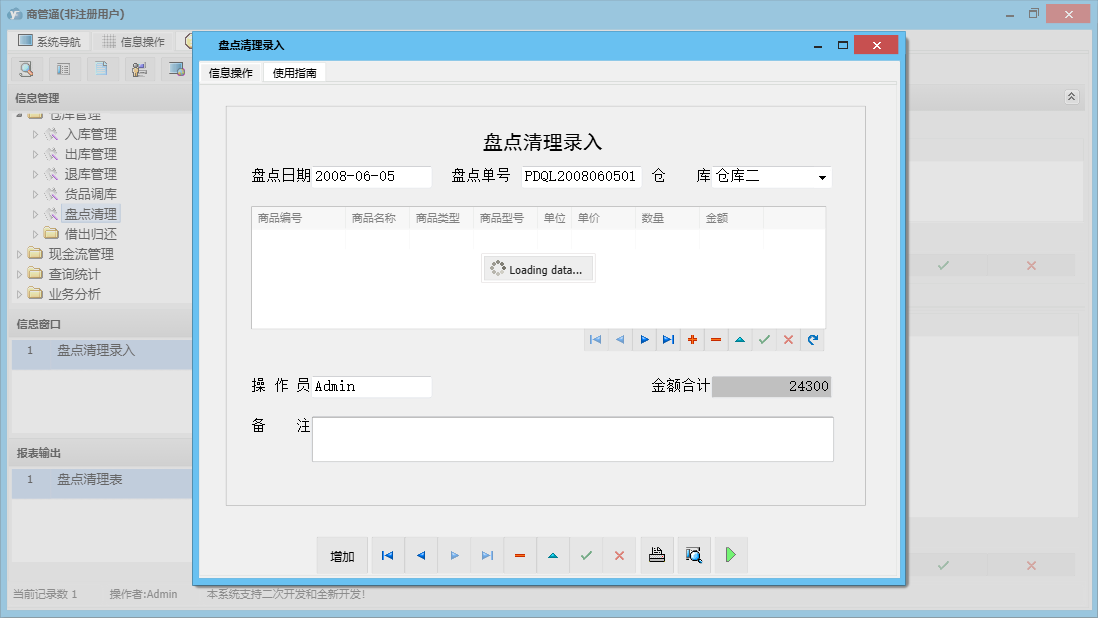Click the green run arrow icon at bottom
The width and height of the screenshot is (1098, 618).
click(x=730, y=555)
